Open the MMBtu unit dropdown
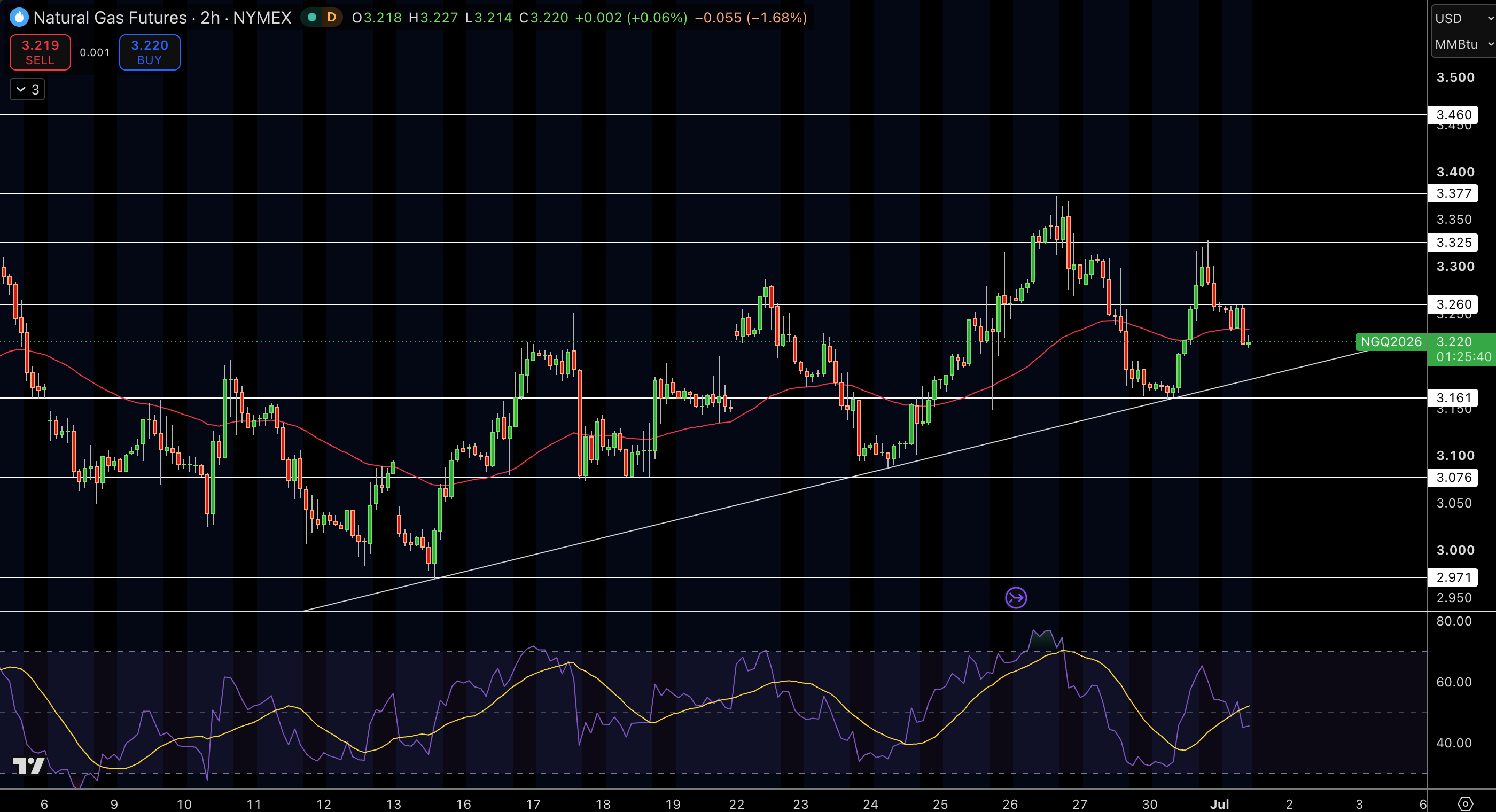 click(x=1463, y=44)
